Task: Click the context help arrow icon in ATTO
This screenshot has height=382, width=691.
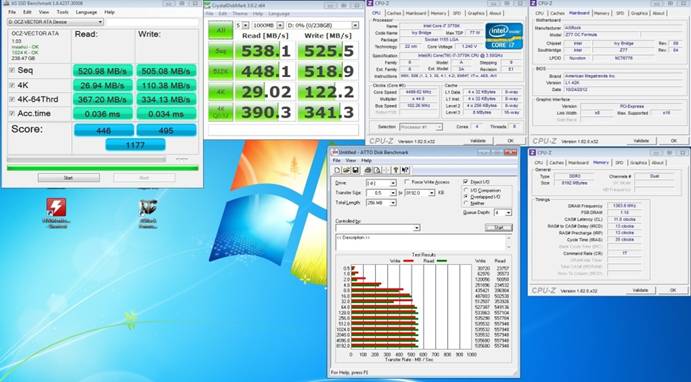Action: [405, 170]
